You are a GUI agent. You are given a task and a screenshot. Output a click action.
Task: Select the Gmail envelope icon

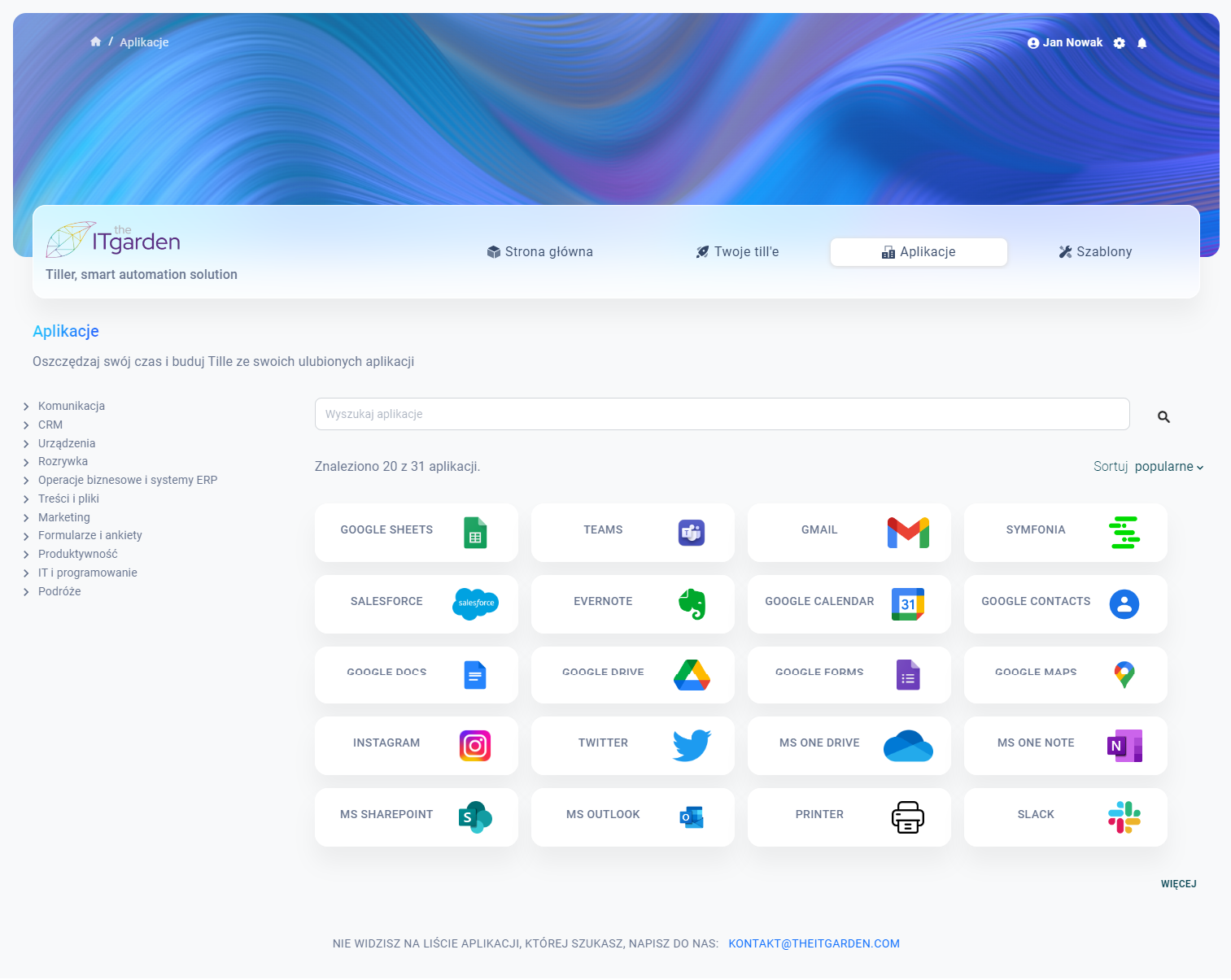pos(908,533)
